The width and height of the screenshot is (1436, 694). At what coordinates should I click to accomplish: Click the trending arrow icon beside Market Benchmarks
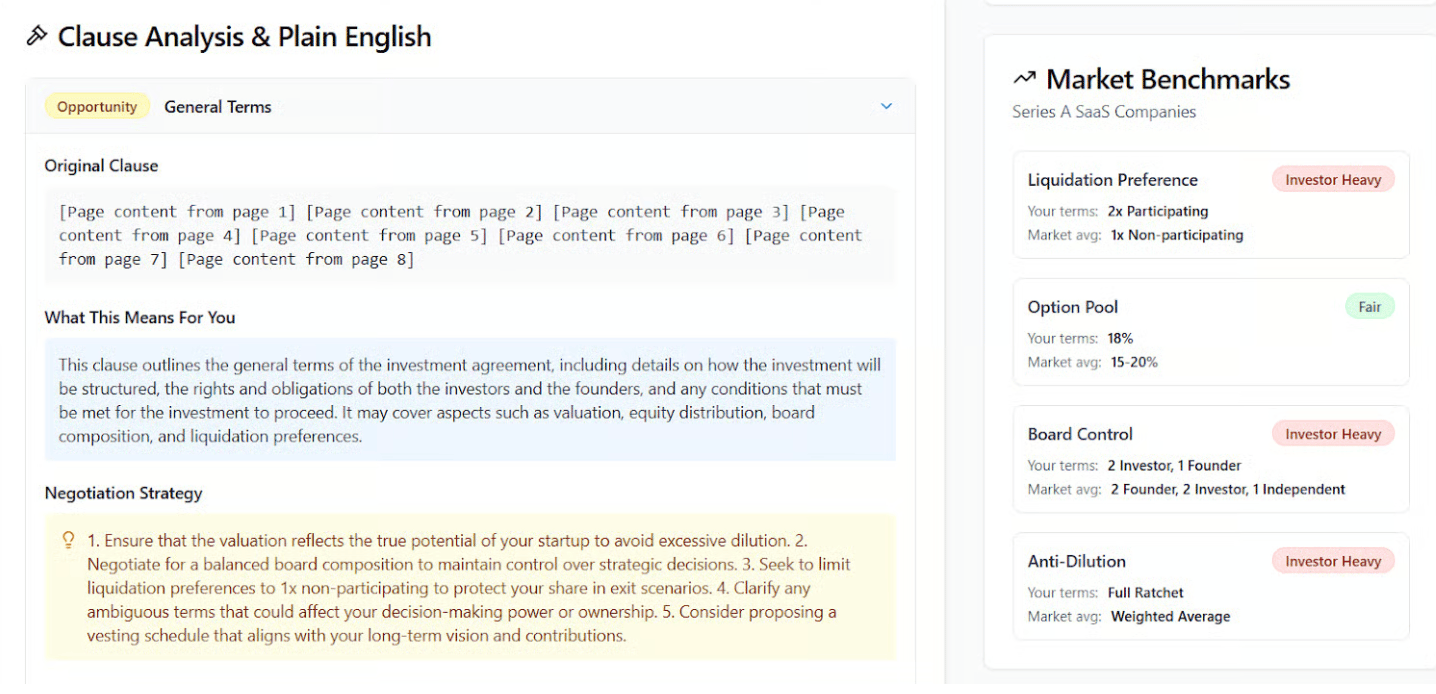[1024, 79]
